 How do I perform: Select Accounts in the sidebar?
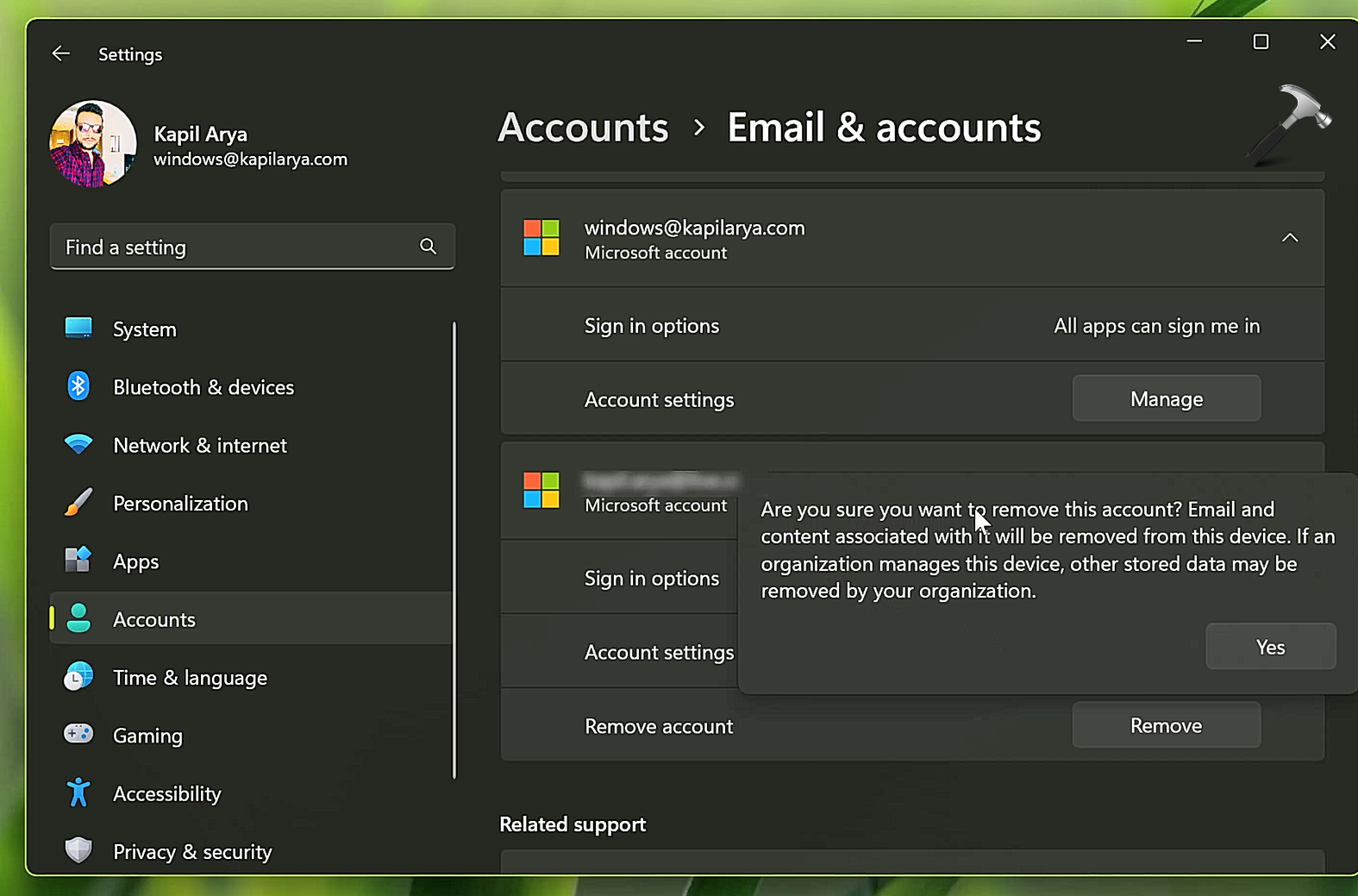155,619
